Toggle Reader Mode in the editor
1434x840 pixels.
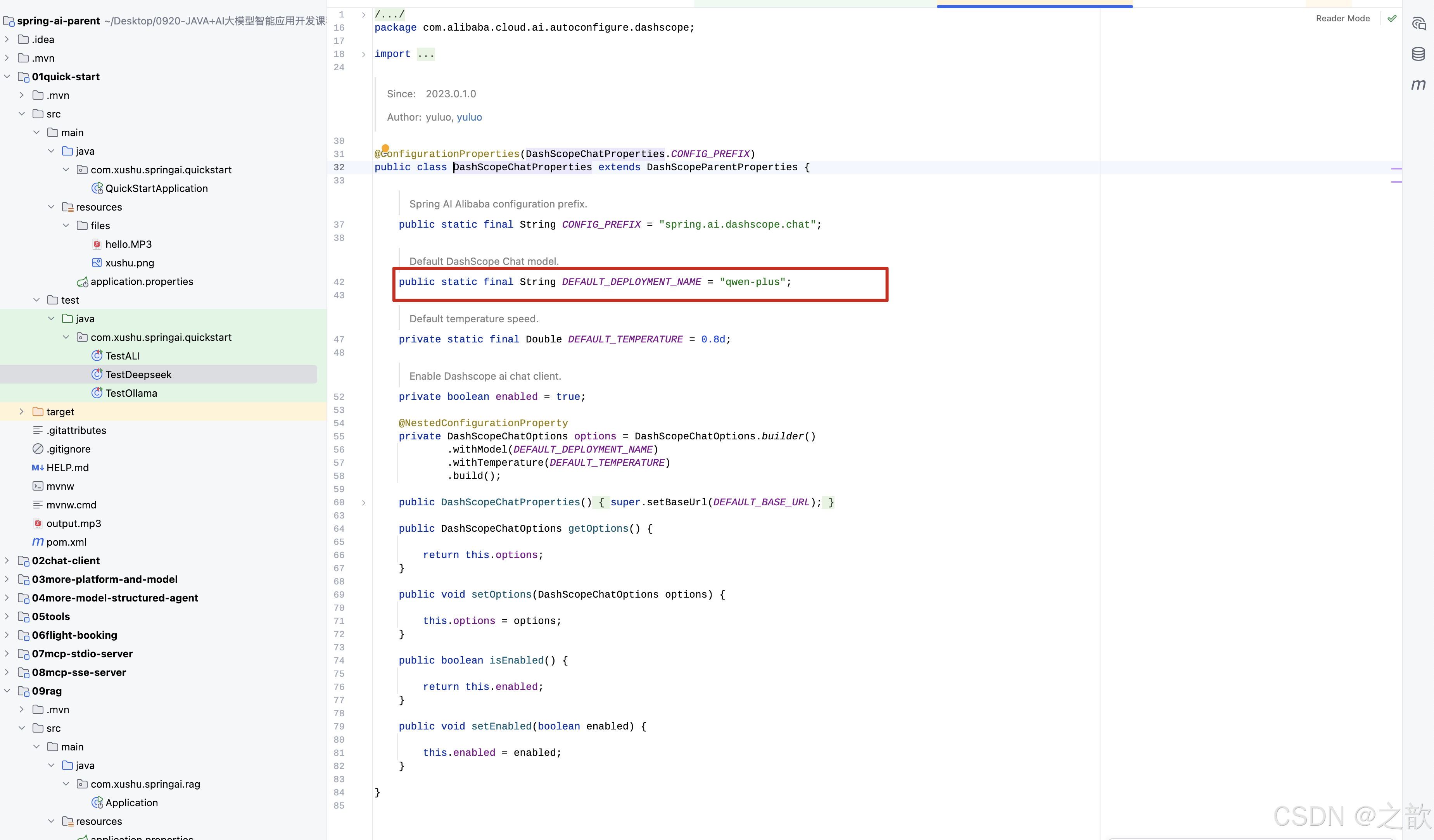(x=1342, y=18)
